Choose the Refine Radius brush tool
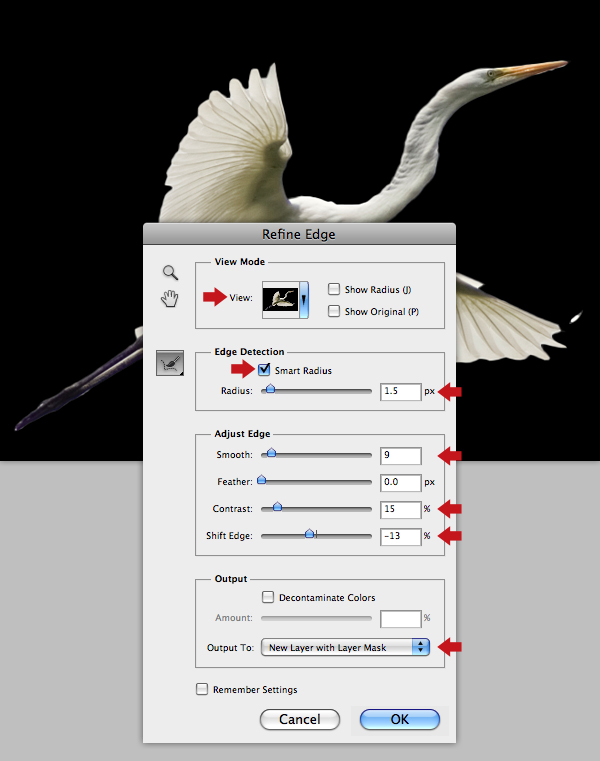Viewport: 600px width, 761px height. [170, 363]
